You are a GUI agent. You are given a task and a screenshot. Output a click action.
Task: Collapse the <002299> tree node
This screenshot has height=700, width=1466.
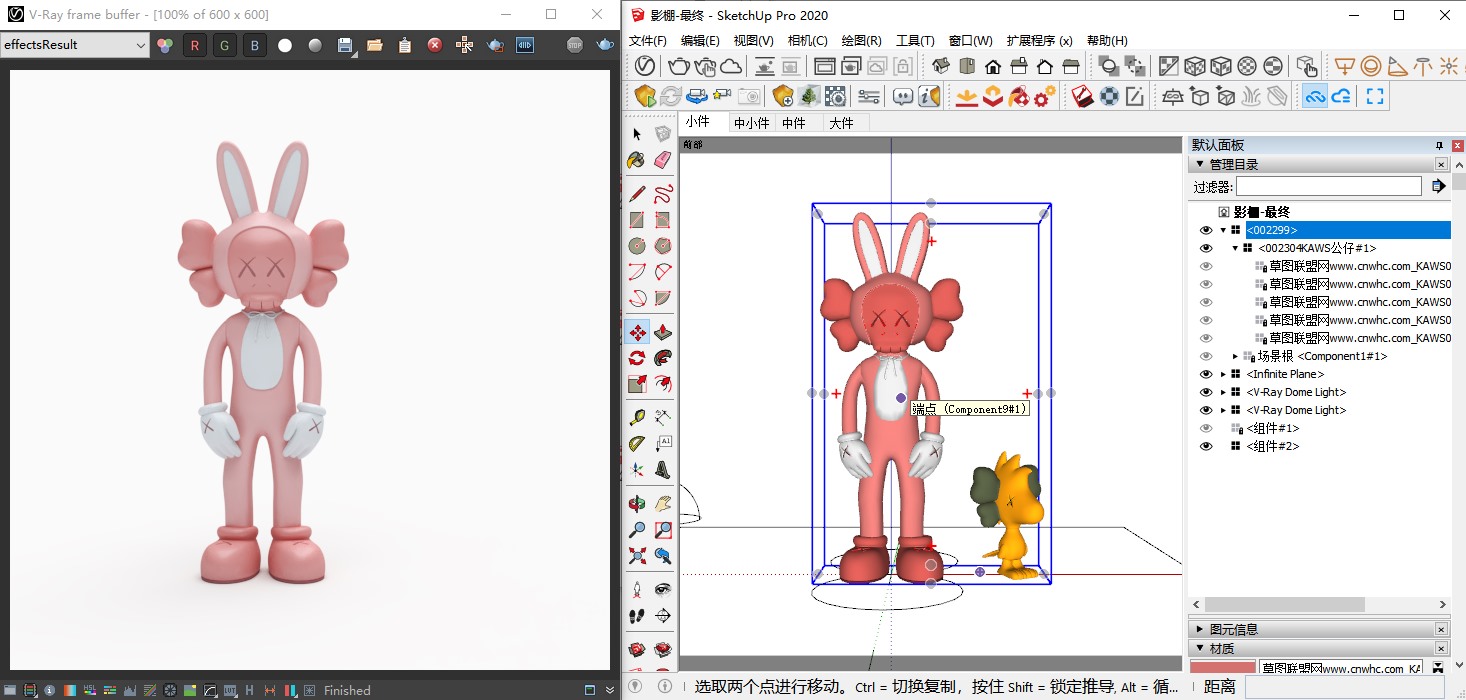tap(1223, 230)
